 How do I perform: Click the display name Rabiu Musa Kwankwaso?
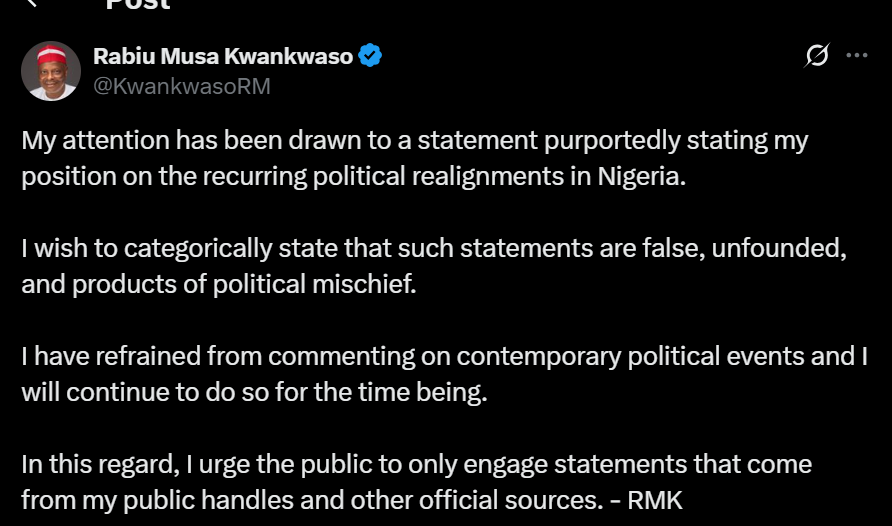(223, 57)
